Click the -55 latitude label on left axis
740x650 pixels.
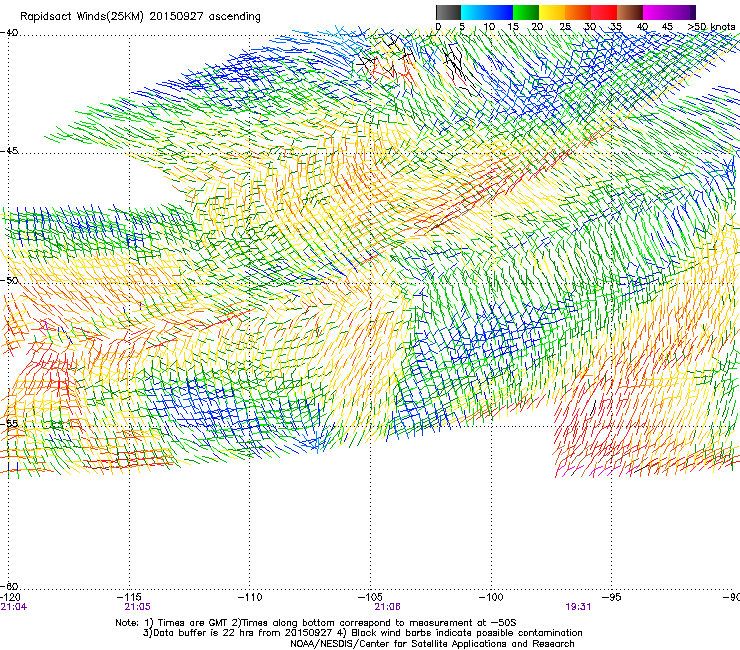pyautogui.click(x=9, y=423)
